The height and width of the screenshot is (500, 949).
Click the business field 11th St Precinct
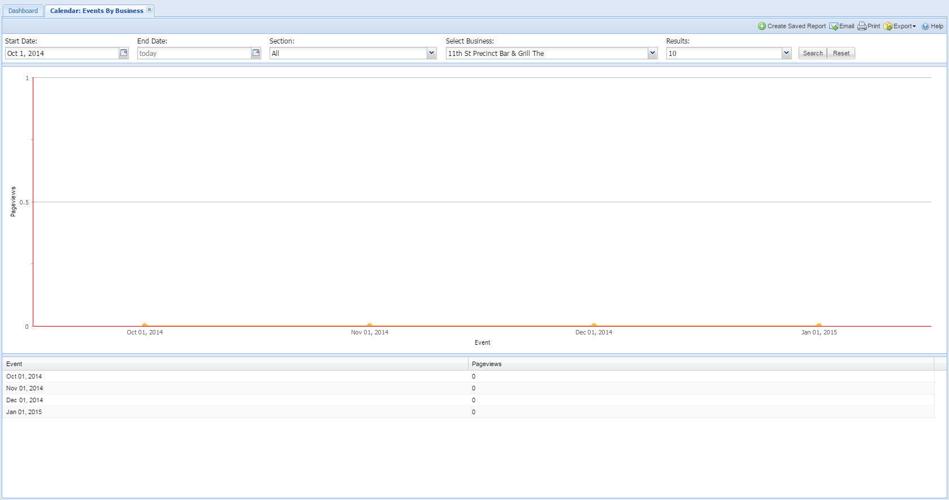tap(547, 53)
